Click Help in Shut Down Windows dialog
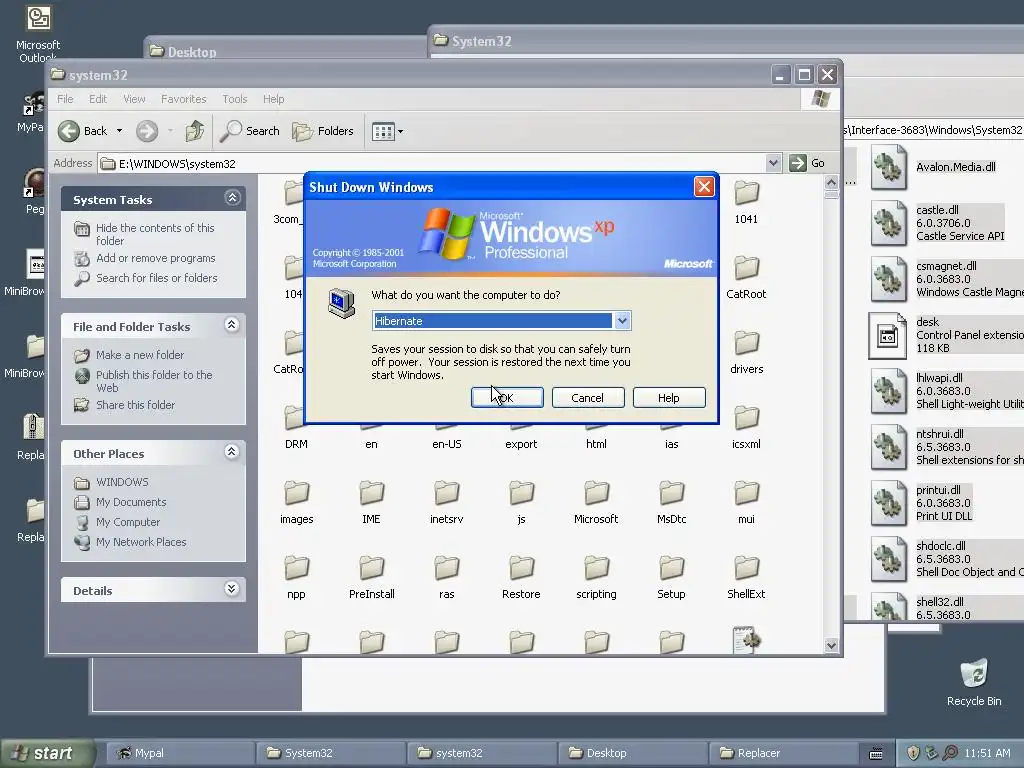This screenshot has height=768, width=1024. pos(669,398)
